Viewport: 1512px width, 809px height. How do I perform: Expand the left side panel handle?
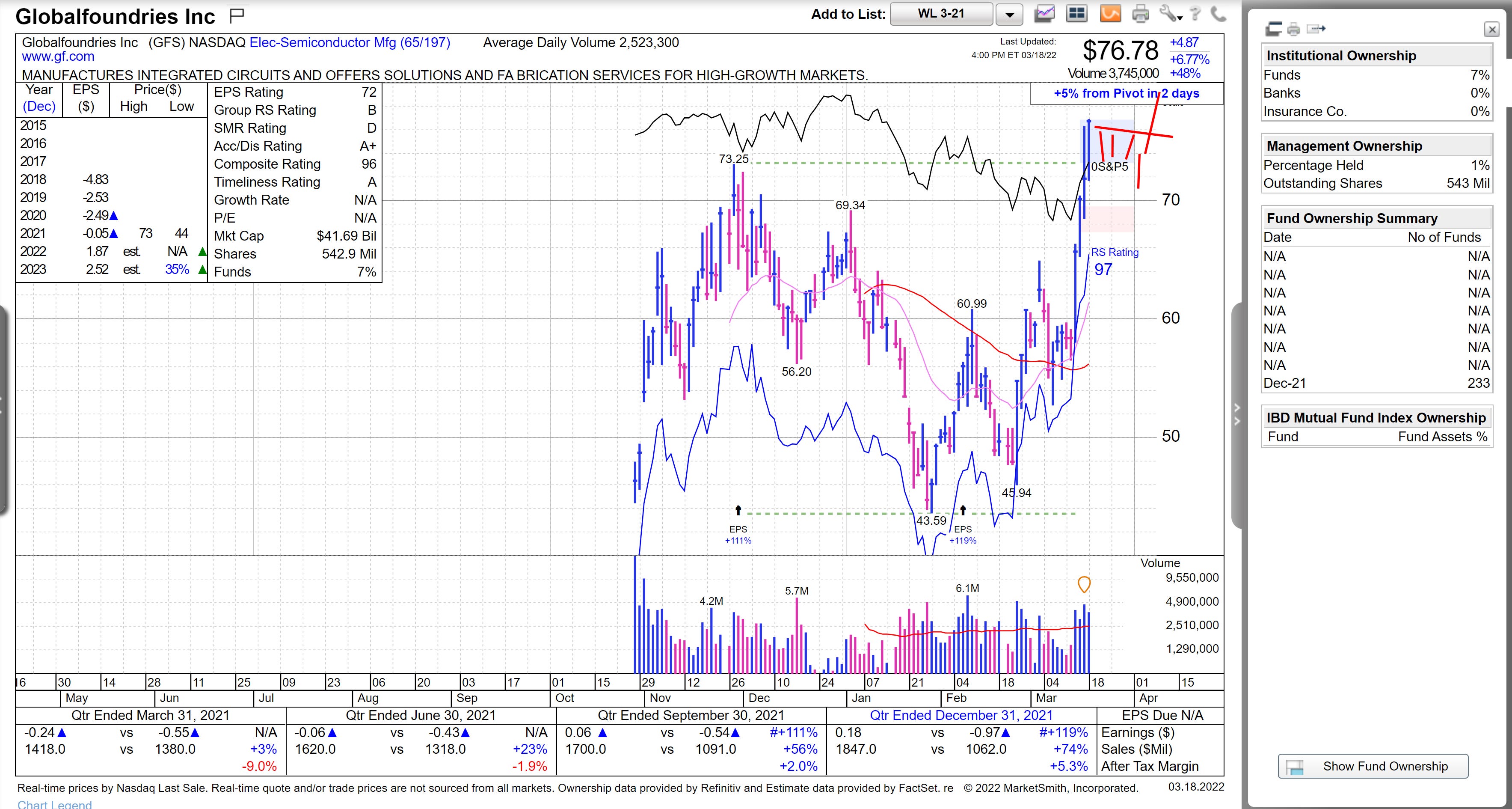(3, 411)
